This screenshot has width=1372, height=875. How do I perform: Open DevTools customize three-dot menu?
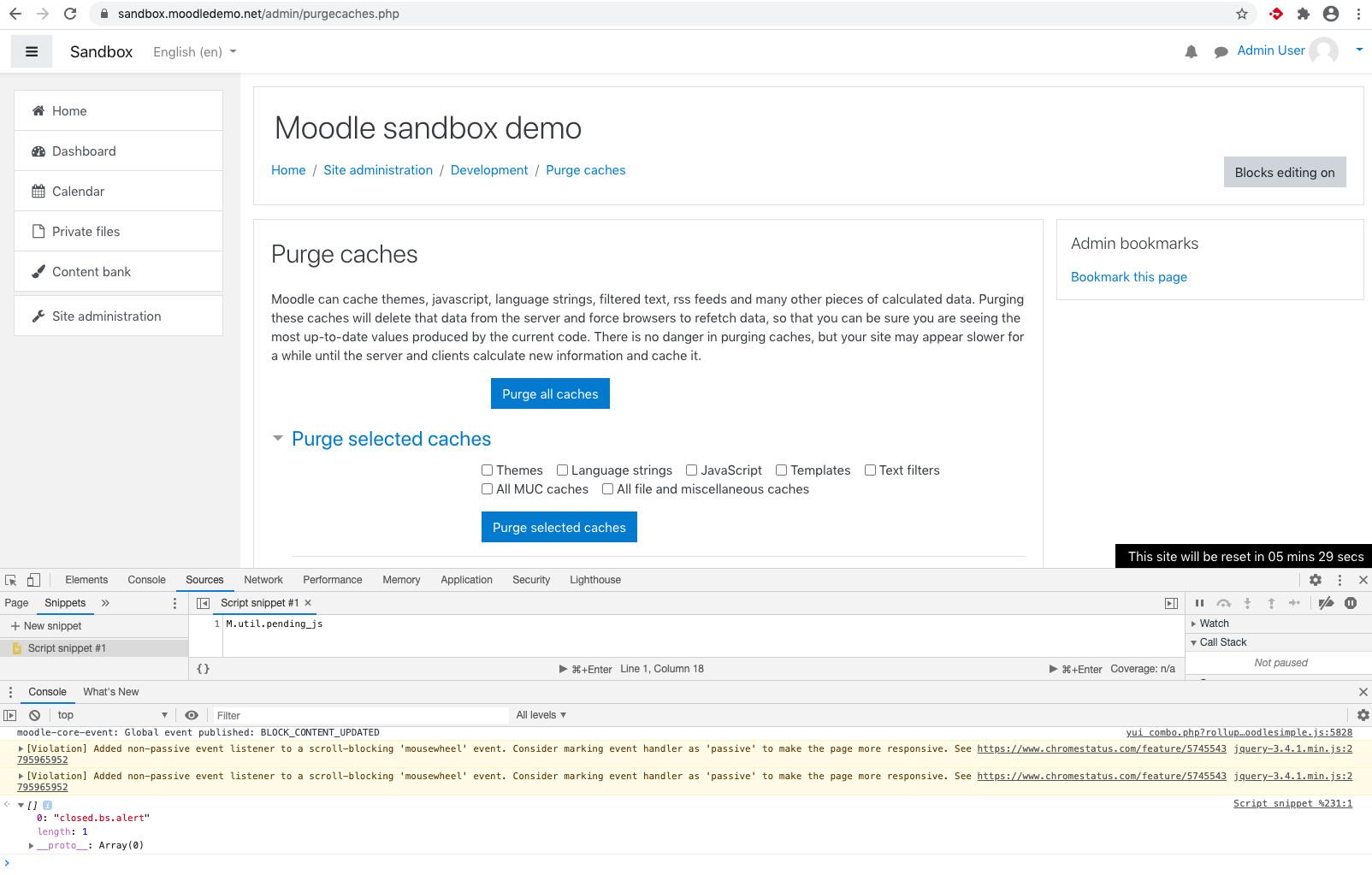1339,580
